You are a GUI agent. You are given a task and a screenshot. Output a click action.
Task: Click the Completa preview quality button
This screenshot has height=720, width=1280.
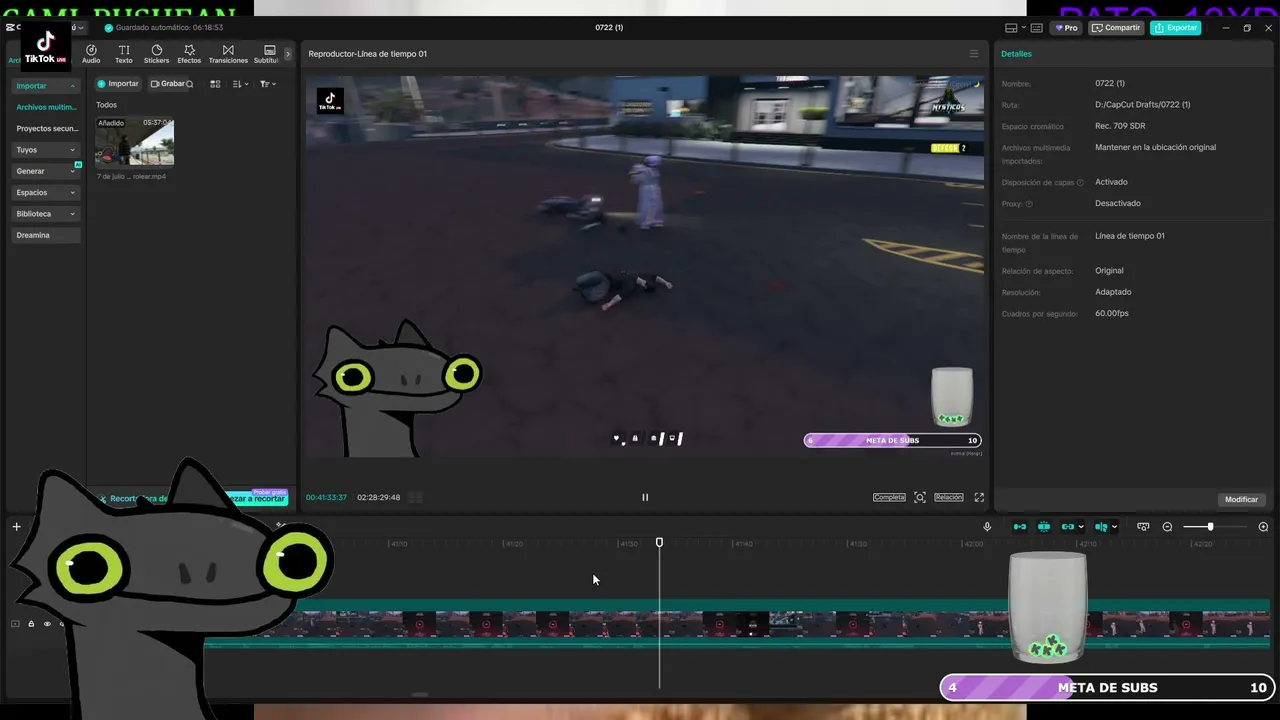889,497
